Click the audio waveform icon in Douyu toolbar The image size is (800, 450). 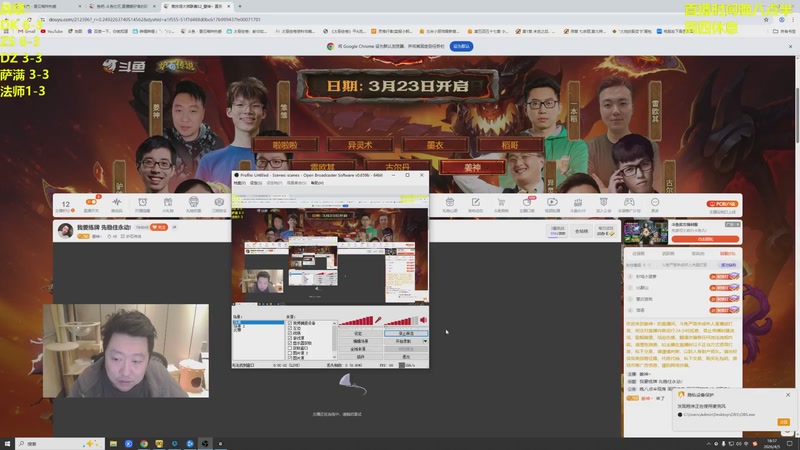click(117, 202)
